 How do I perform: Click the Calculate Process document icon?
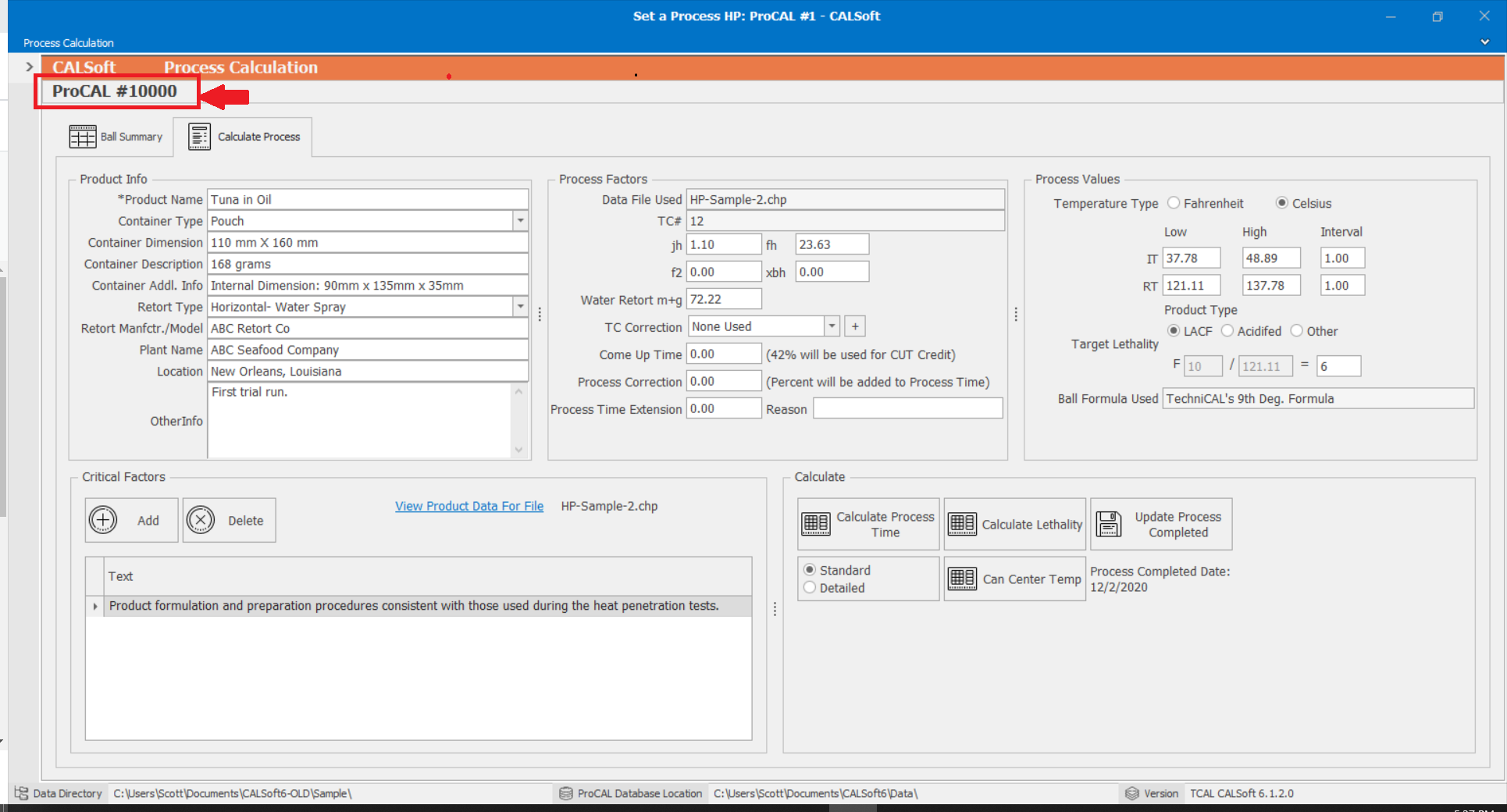coord(199,137)
